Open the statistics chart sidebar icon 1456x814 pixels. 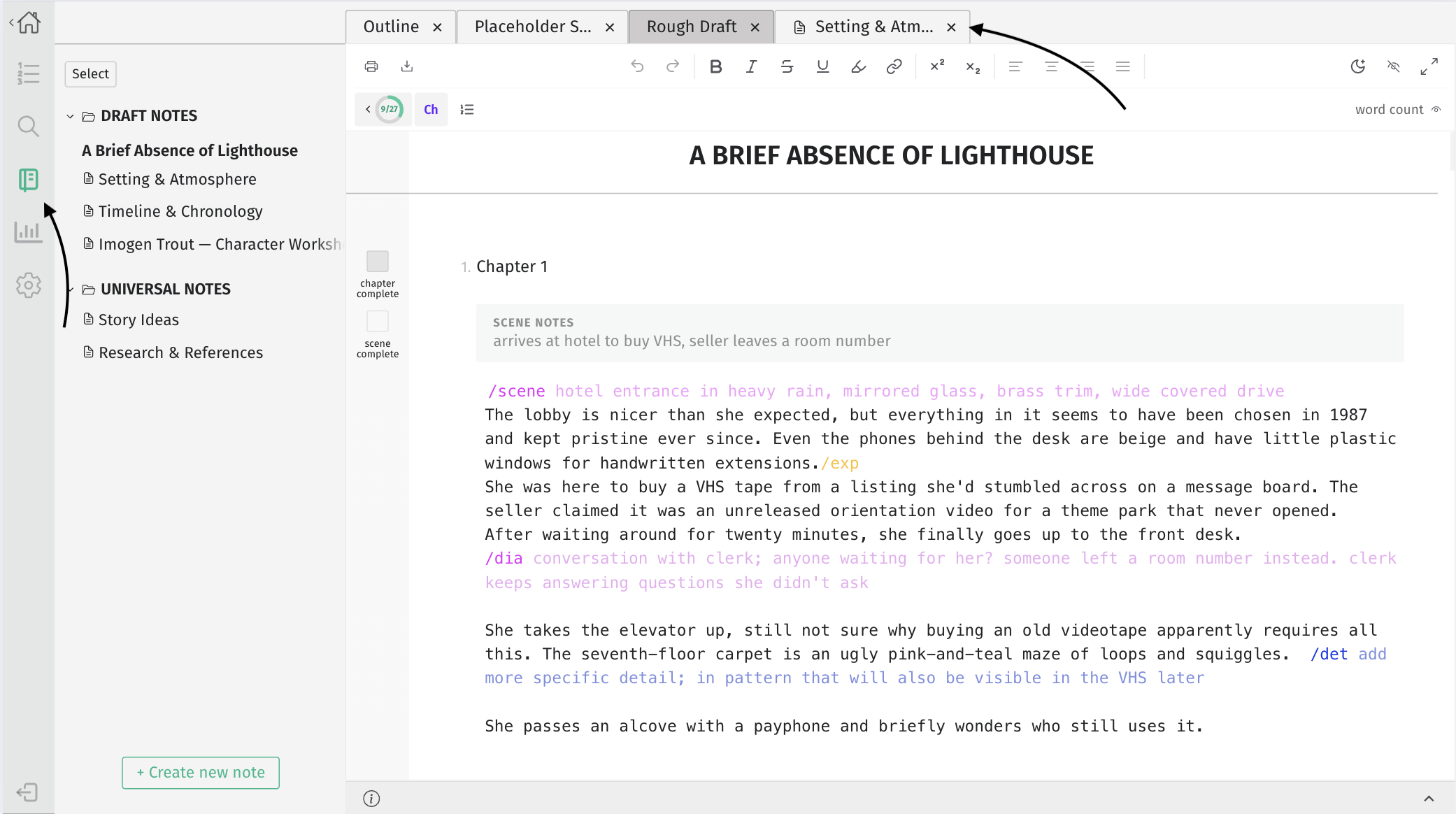[28, 232]
